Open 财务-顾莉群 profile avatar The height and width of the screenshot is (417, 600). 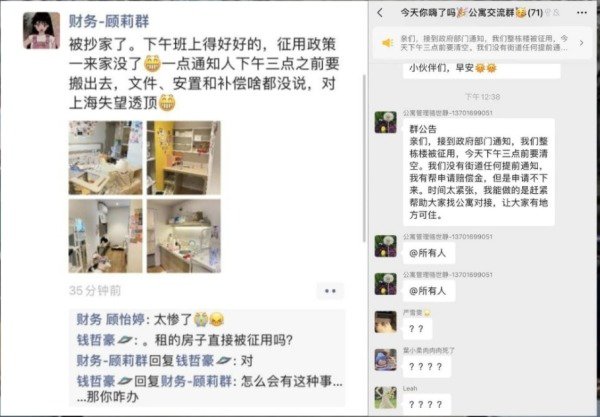pyautogui.click(x=41, y=30)
